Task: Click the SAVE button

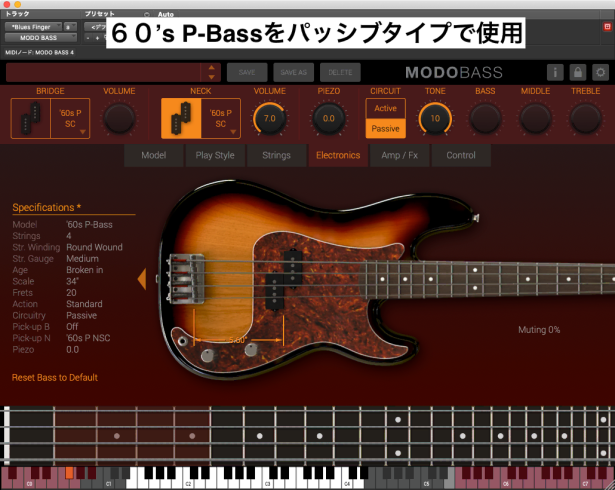Action: [x=247, y=73]
